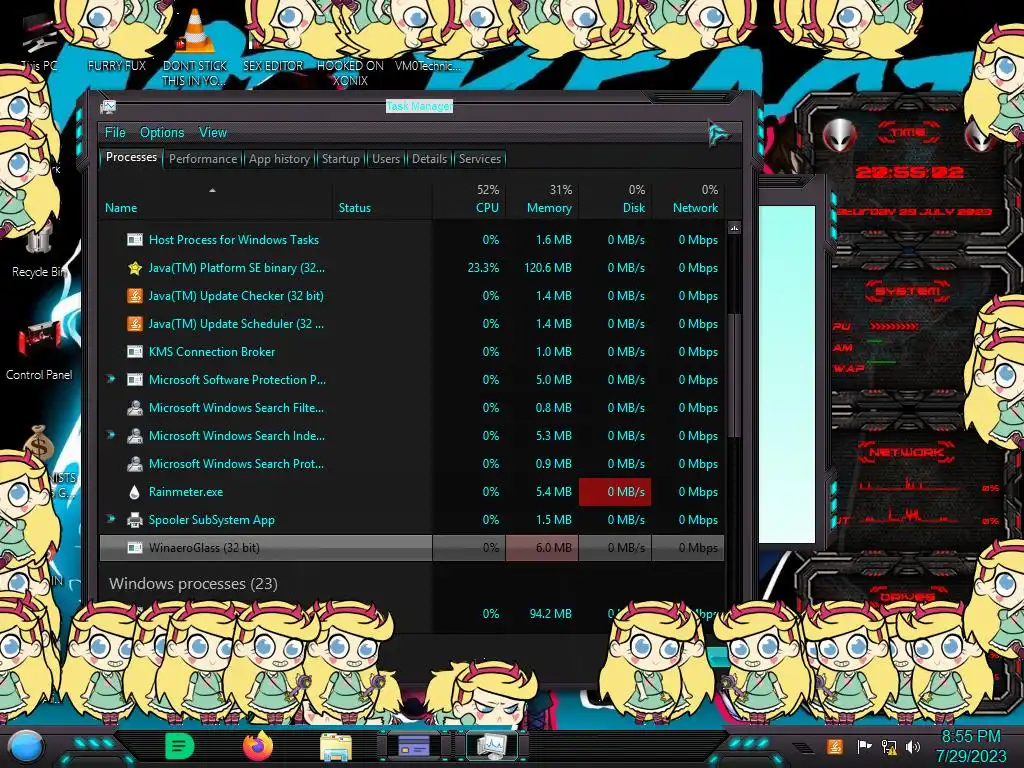Screen dimensions: 1024x768
Task: Click the Windows Search Protocol host icon
Action: point(135,464)
